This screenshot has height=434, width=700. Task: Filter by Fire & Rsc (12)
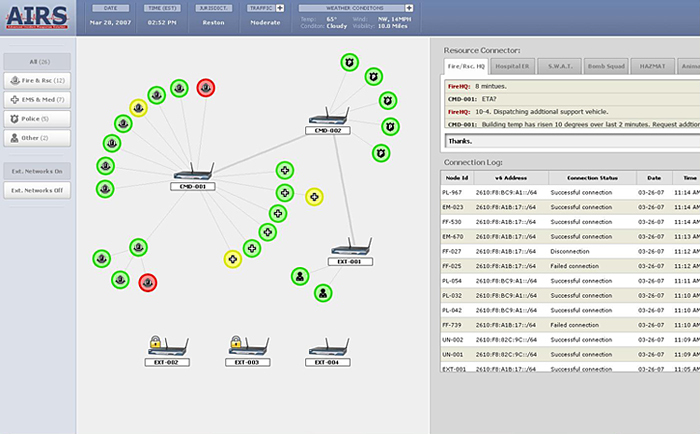click(37, 81)
